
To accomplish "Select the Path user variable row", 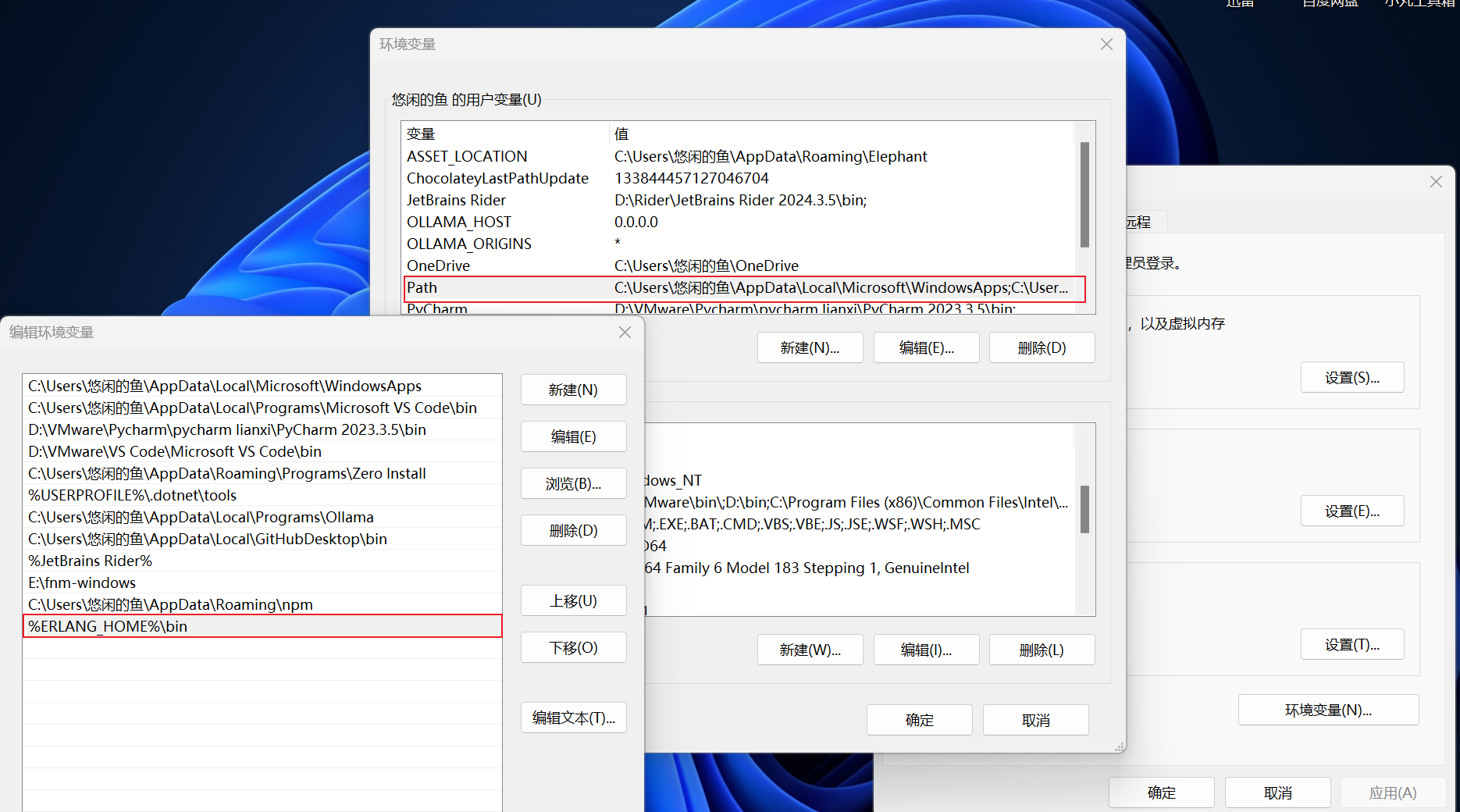I will coord(739,287).
